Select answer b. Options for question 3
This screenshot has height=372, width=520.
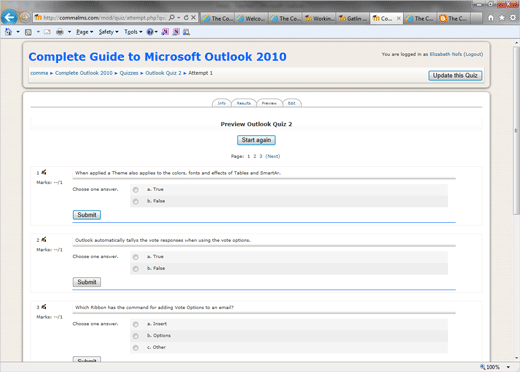[136, 336]
